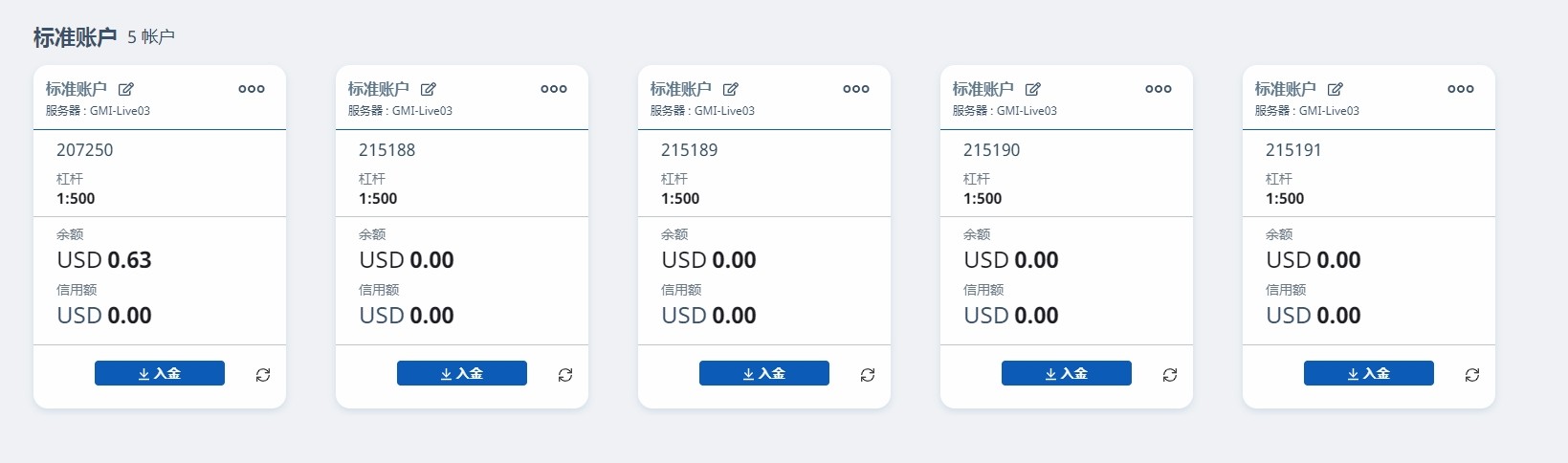Select account number 215191
The image size is (1568, 463).
coord(1293,150)
